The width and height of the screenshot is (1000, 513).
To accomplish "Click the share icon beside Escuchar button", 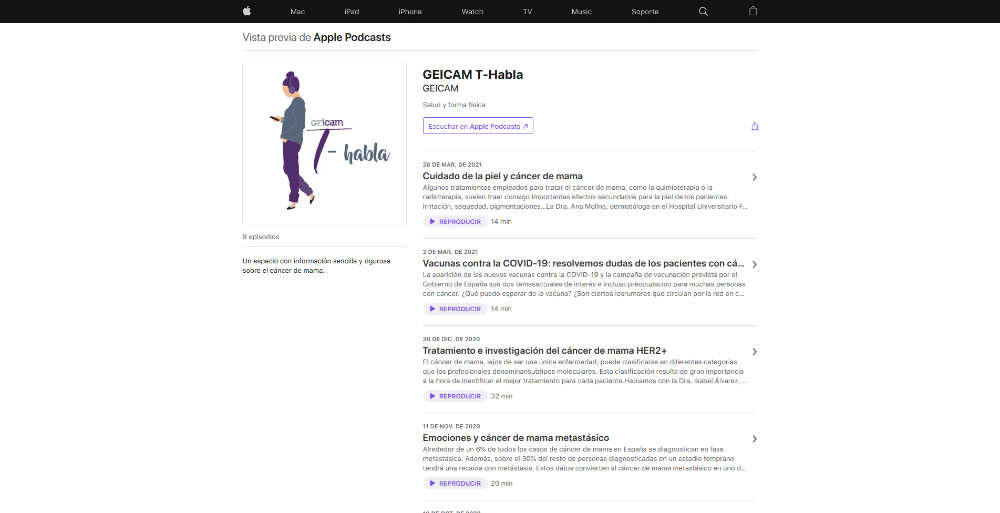I will click(754, 126).
